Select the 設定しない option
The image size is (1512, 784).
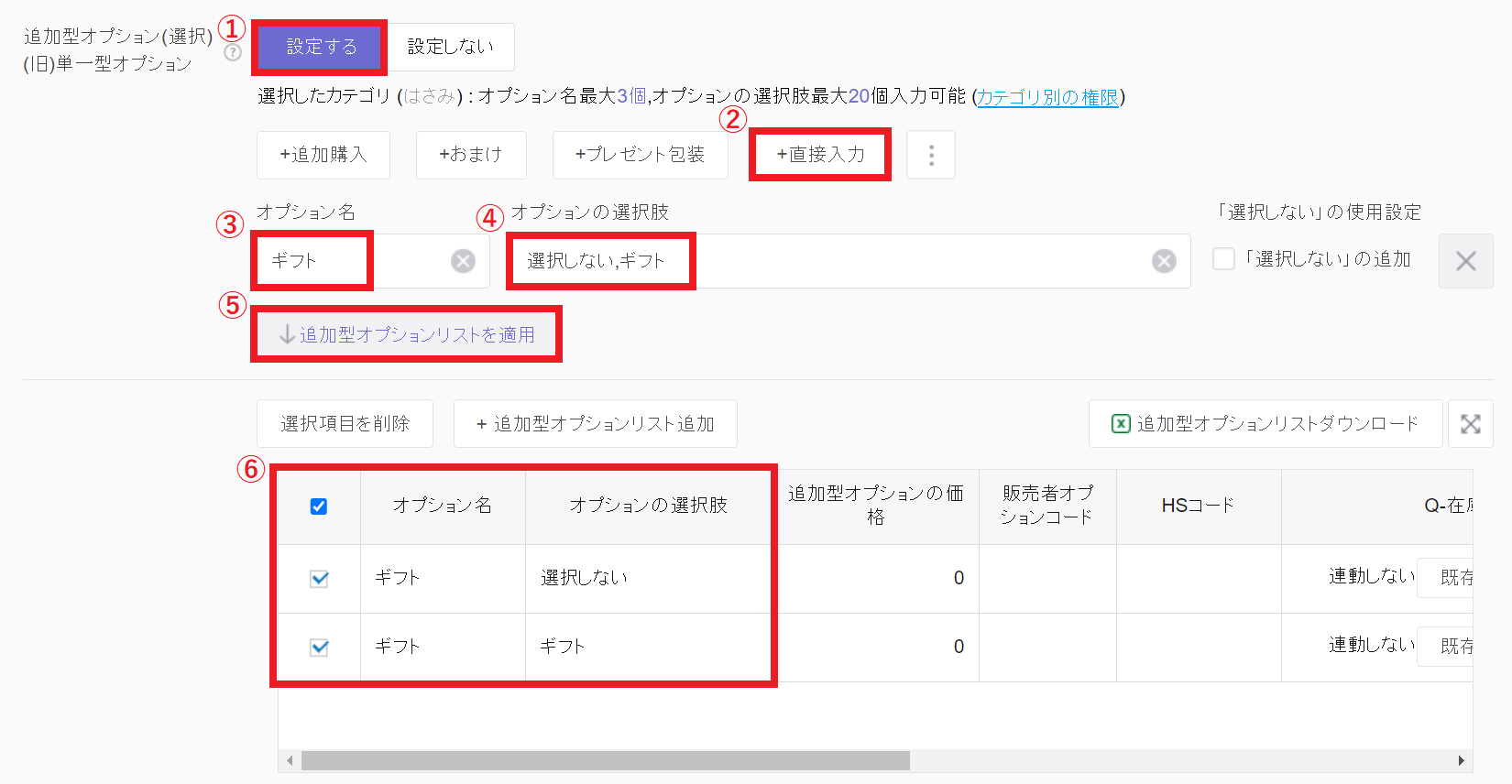(x=450, y=47)
